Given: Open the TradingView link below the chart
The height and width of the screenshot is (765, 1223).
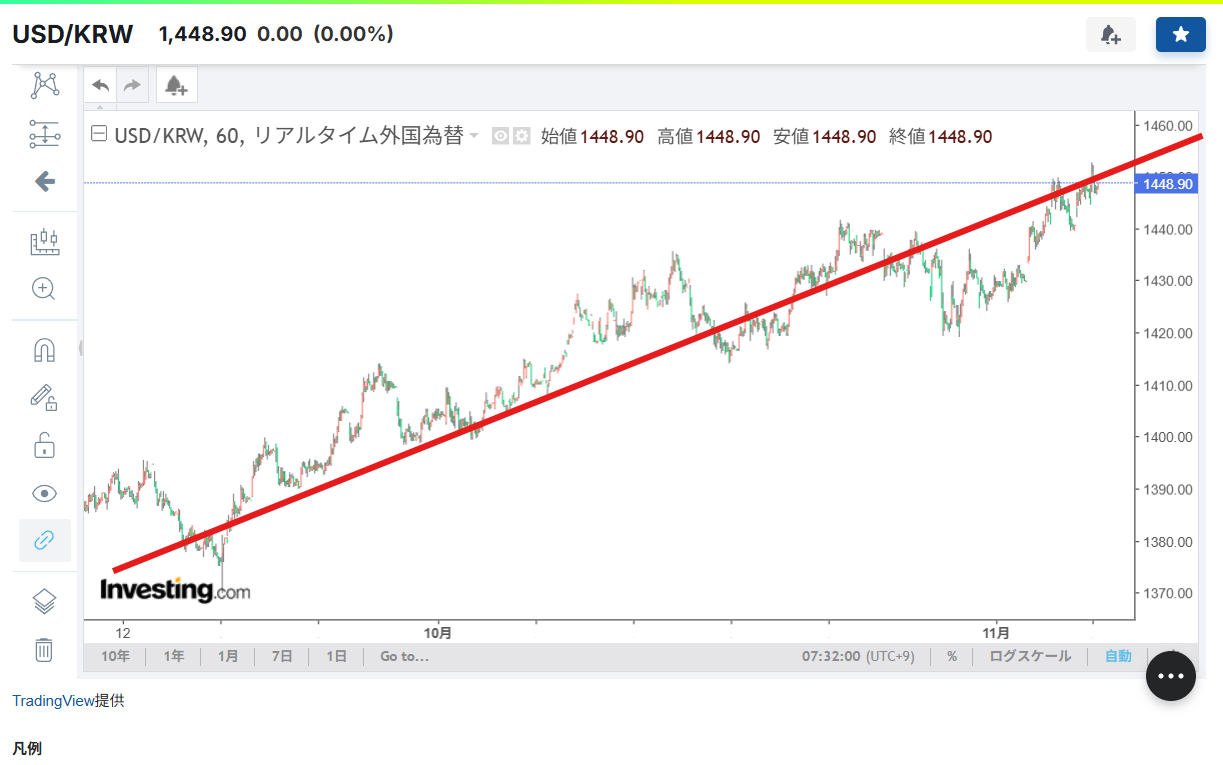Looking at the screenshot, I should click(x=52, y=701).
